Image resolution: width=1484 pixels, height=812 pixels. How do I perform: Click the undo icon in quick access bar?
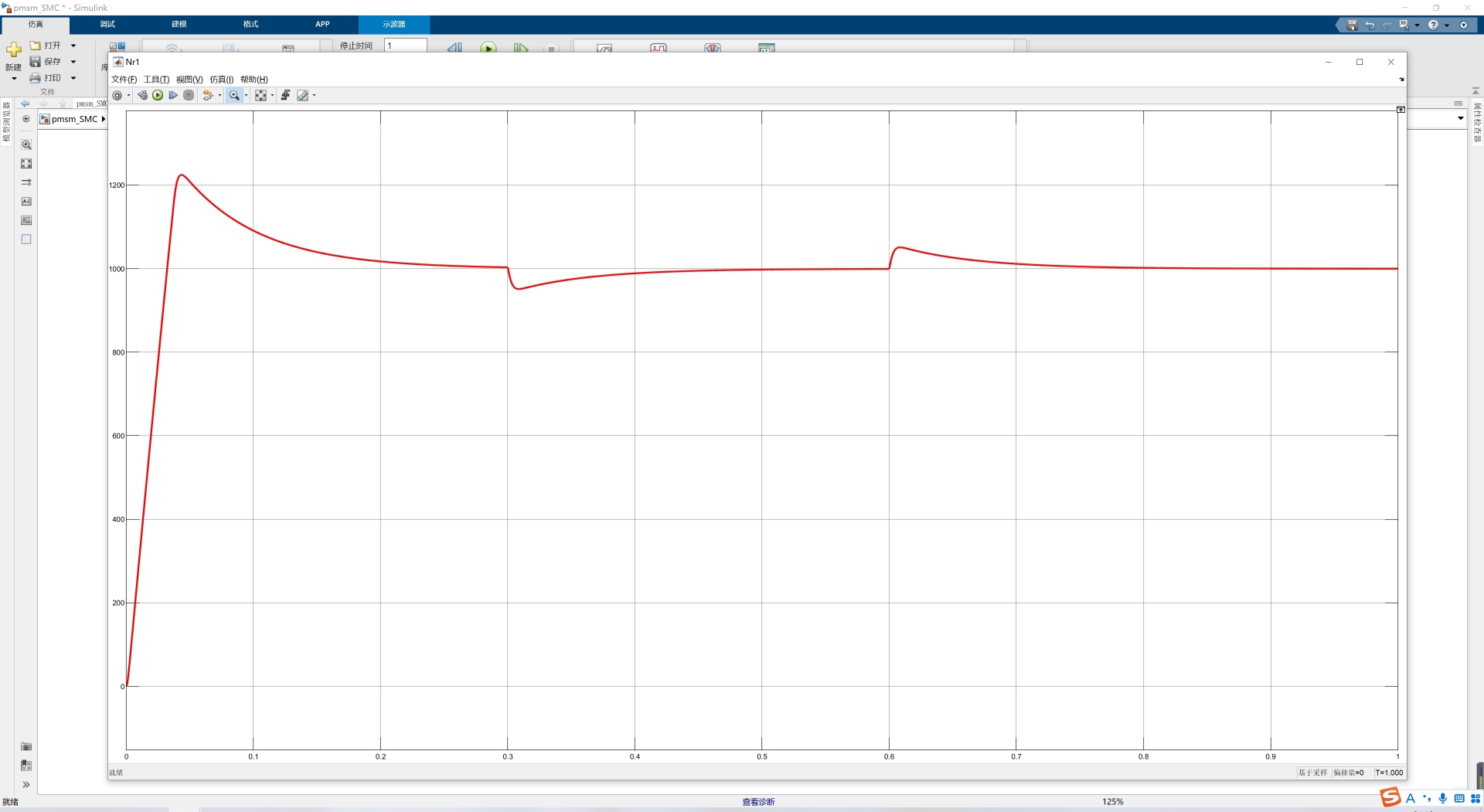[1370, 25]
